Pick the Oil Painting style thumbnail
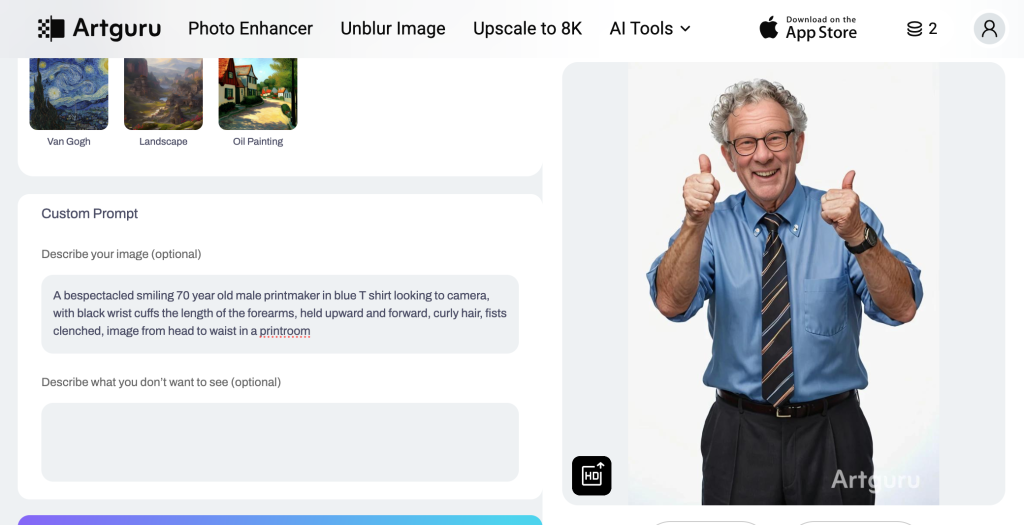The width and height of the screenshot is (1024, 525). coord(258,93)
